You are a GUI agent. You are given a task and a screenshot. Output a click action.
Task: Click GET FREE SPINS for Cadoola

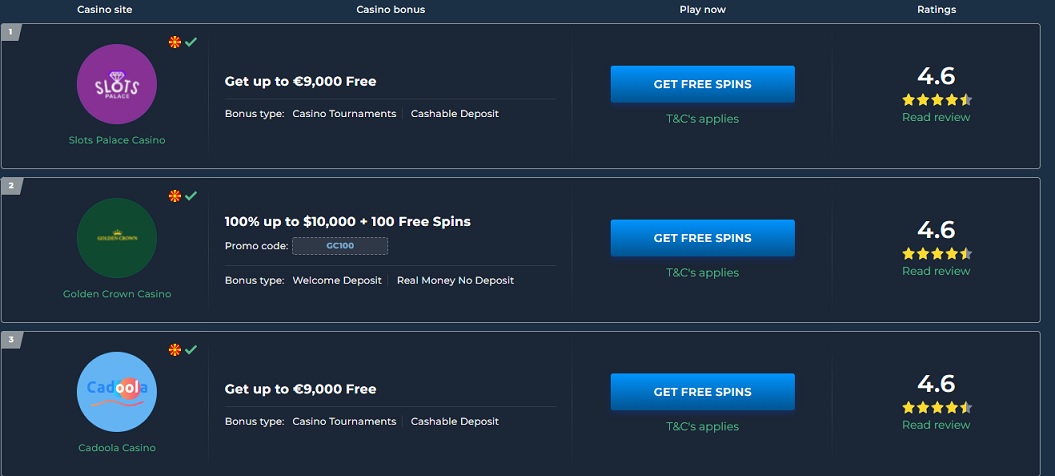coord(702,392)
